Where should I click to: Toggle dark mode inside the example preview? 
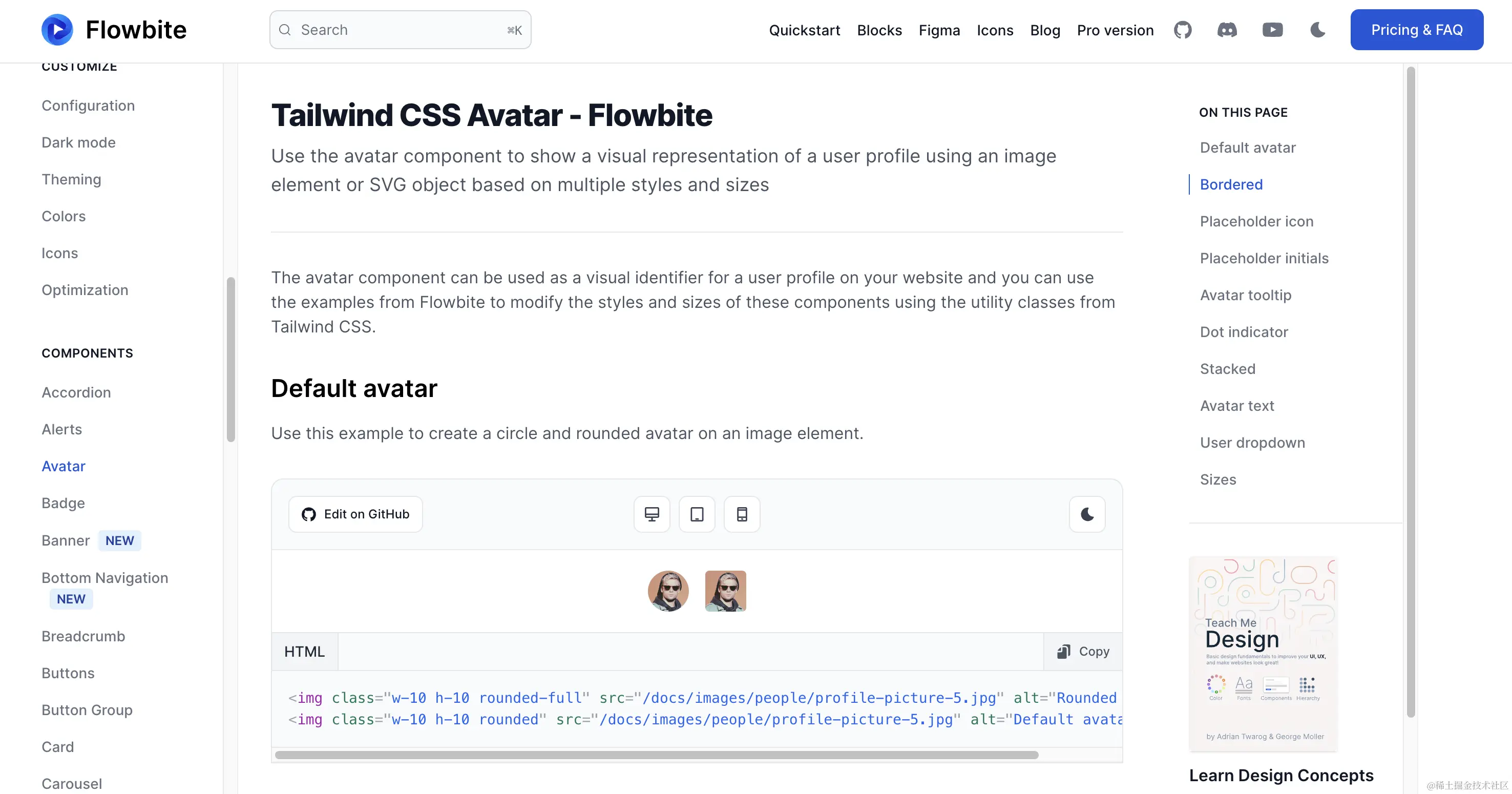coord(1087,514)
